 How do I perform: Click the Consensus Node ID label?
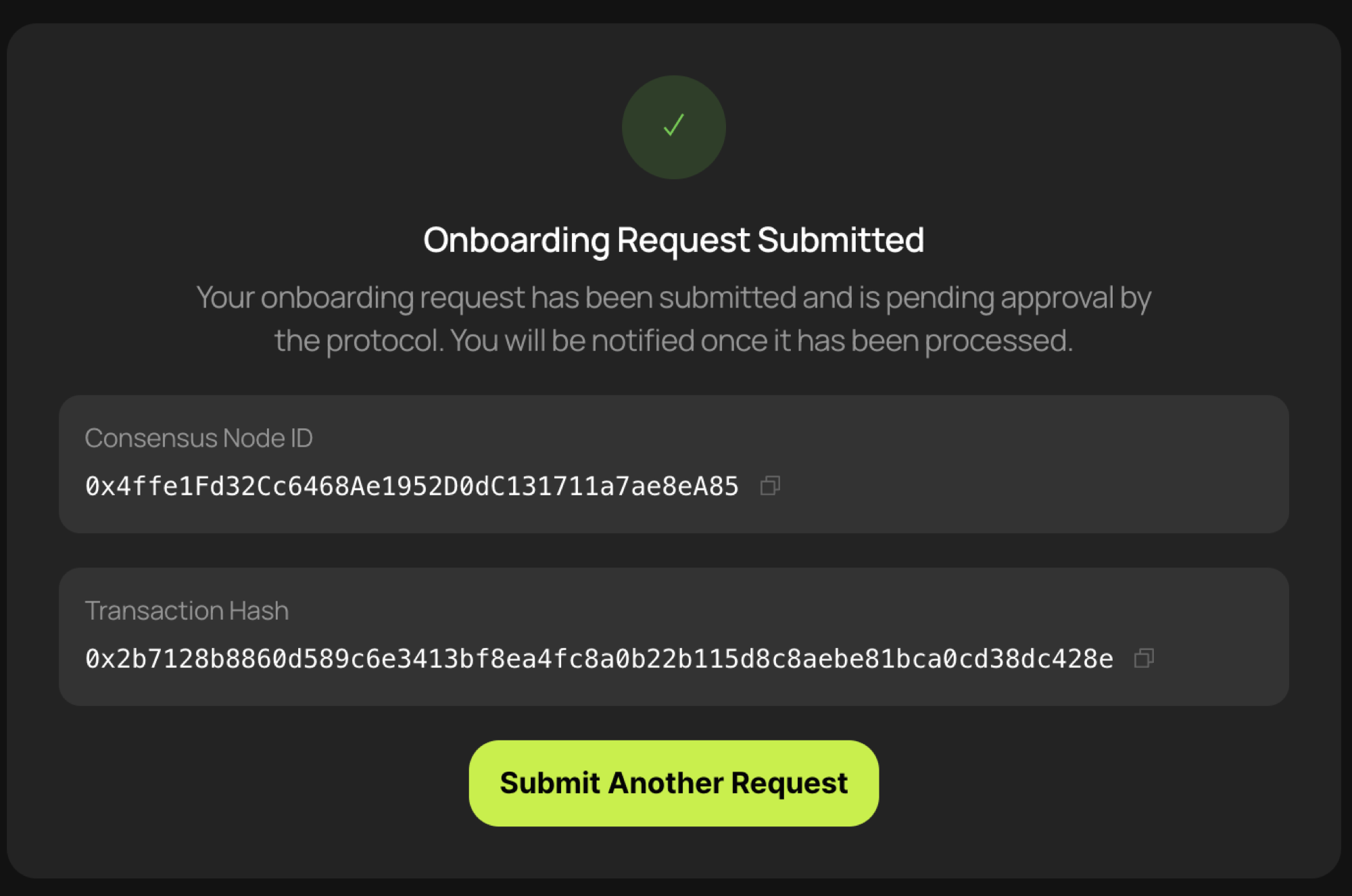pyautogui.click(x=199, y=438)
